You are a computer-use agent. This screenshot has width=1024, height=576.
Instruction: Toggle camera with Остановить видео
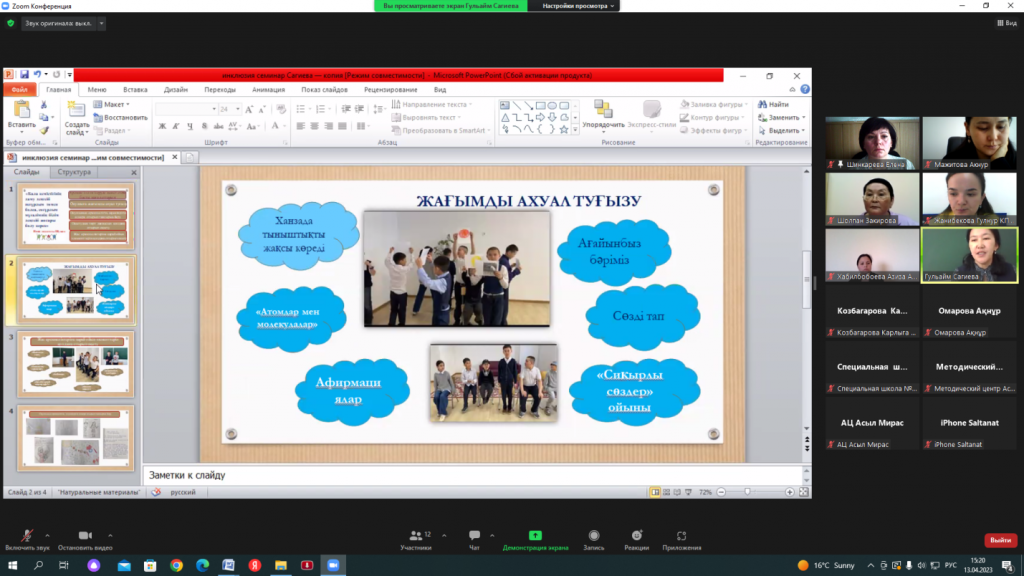tap(85, 540)
